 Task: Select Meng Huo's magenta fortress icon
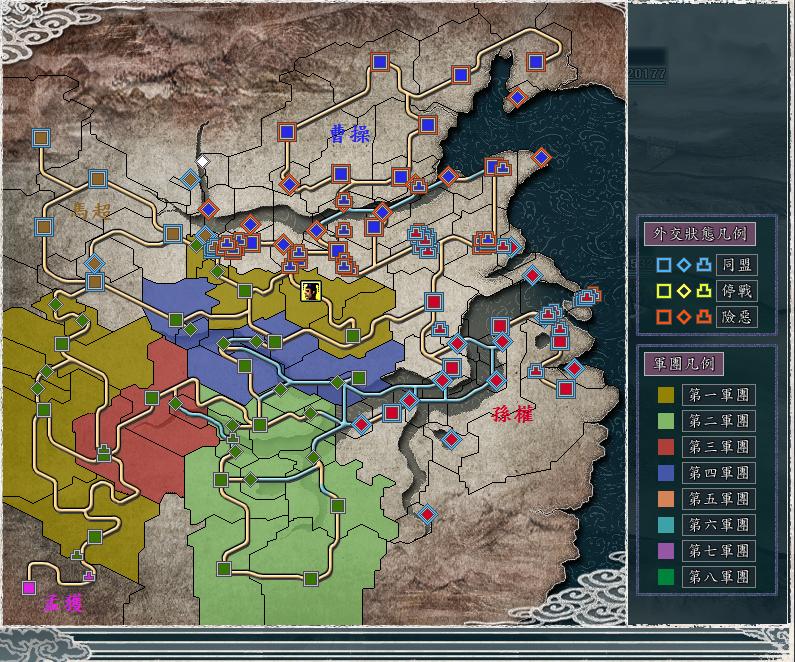(89, 576)
